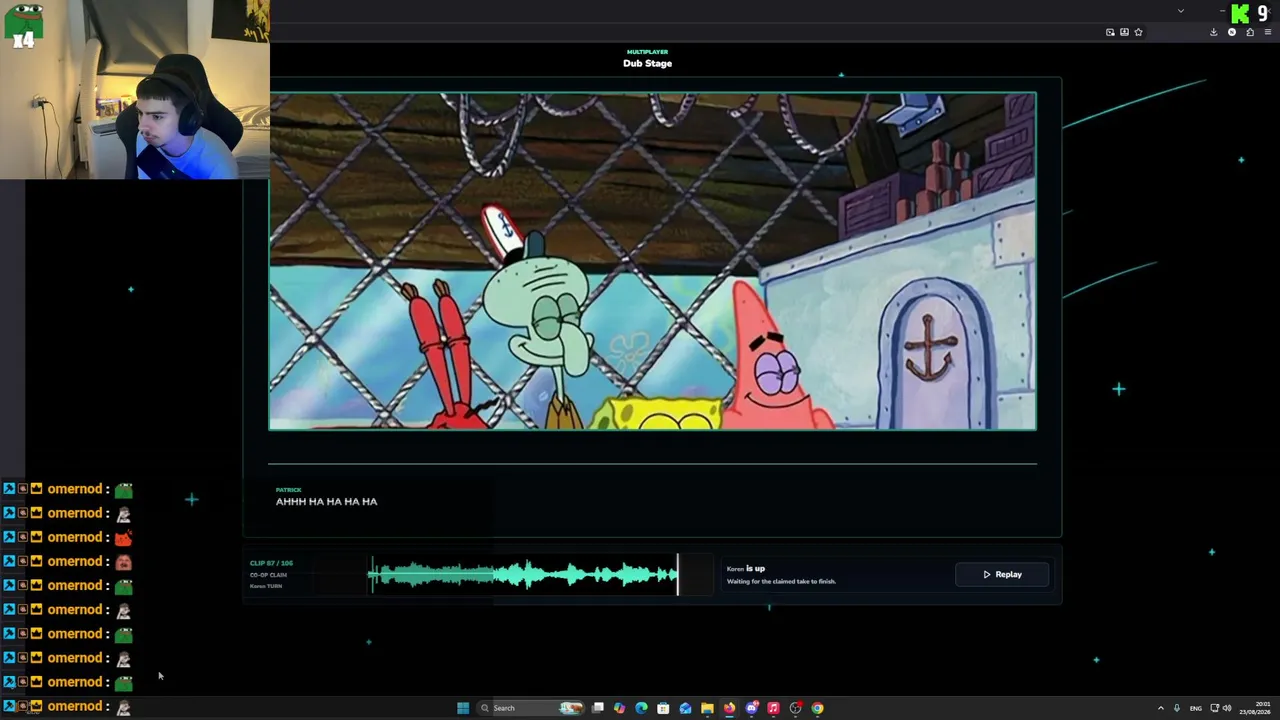Bookmark this page with the star icon

pyautogui.click(x=1138, y=32)
